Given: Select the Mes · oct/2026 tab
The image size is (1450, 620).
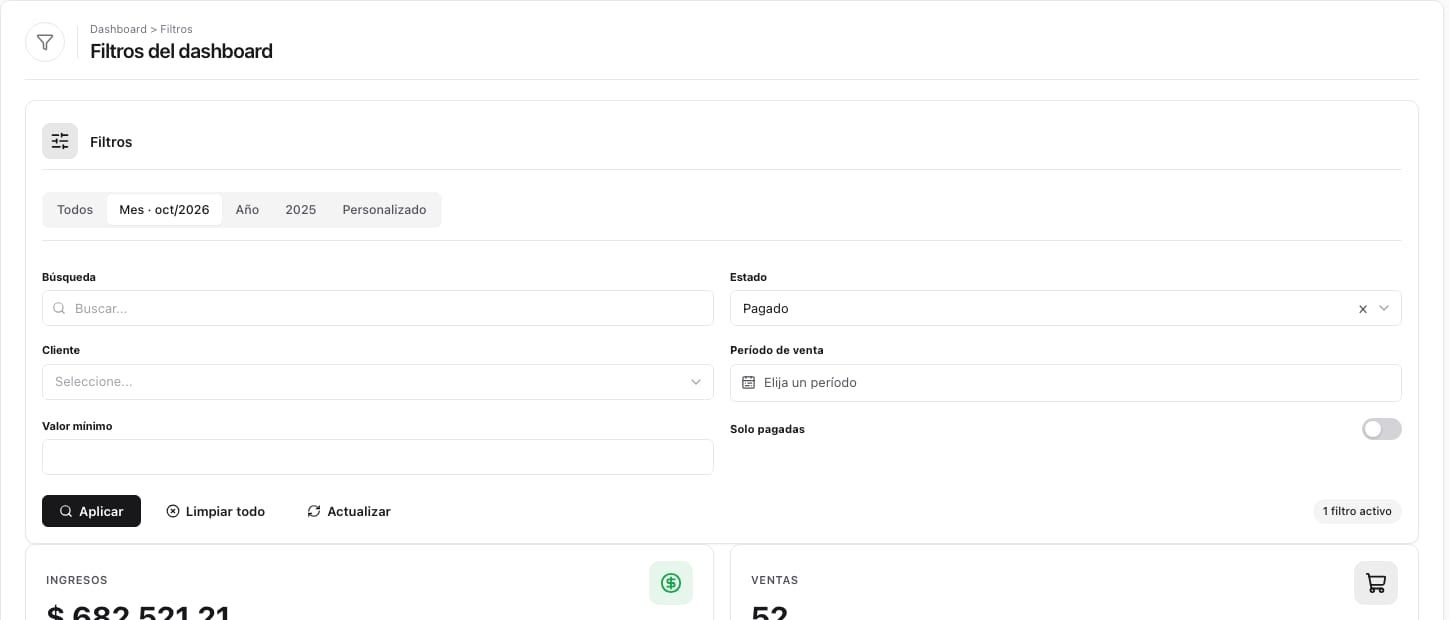Looking at the screenshot, I should point(164,210).
